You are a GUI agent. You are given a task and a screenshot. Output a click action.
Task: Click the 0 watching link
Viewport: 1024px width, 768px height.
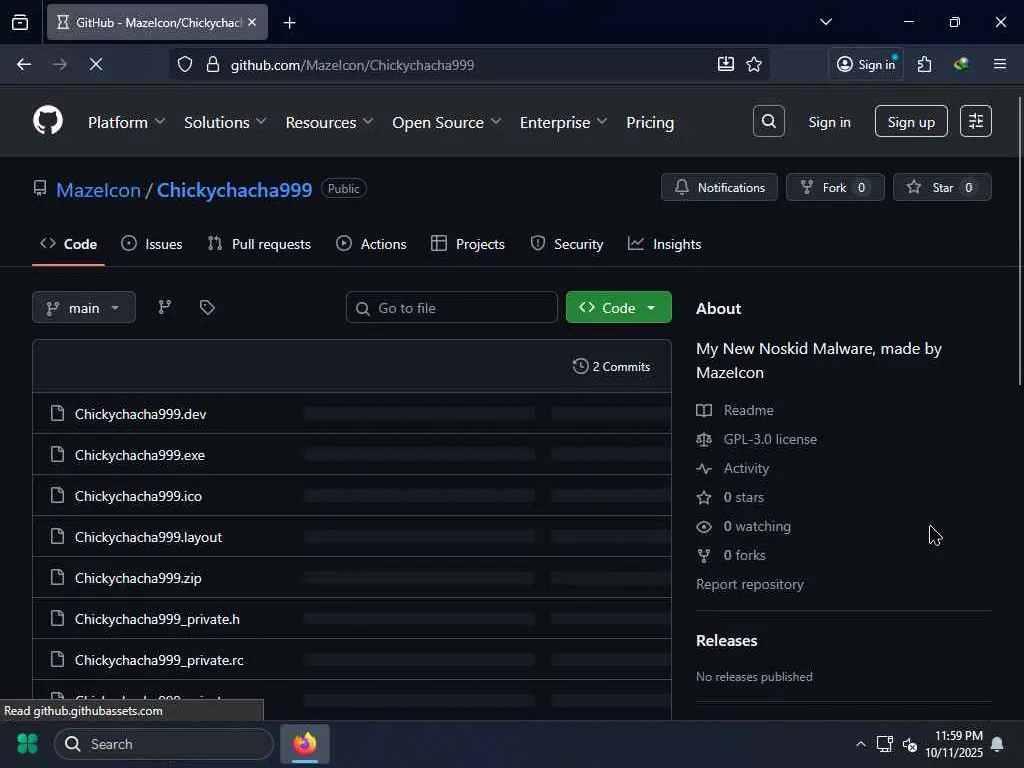pyautogui.click(x=757, y=526)
